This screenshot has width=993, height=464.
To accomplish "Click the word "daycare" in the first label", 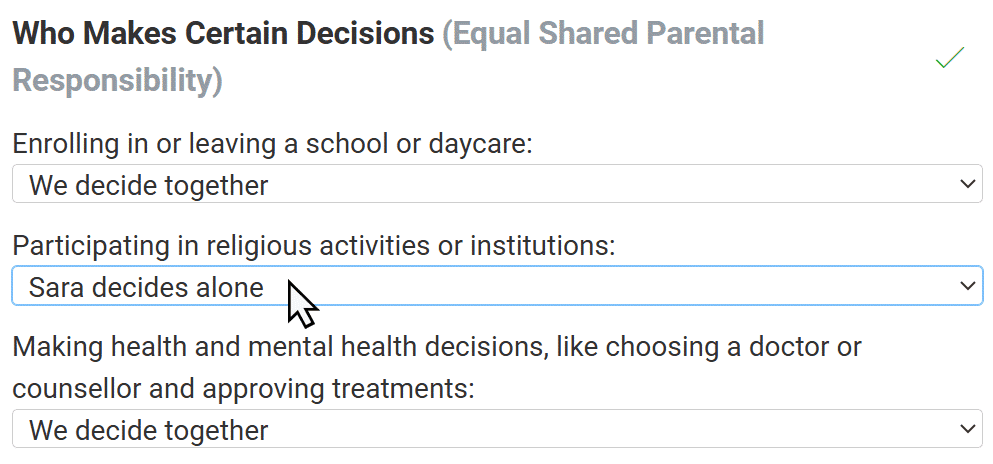I will click(480, 144).
